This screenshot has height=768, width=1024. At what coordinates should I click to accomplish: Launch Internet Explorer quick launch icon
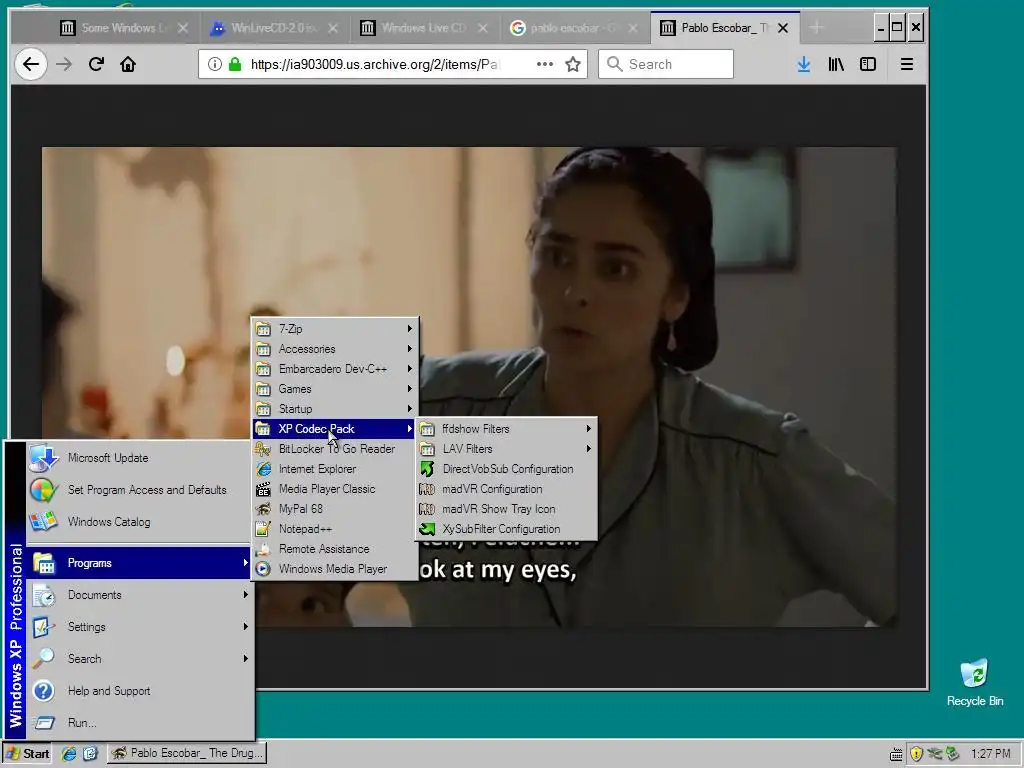coord(69,754)
